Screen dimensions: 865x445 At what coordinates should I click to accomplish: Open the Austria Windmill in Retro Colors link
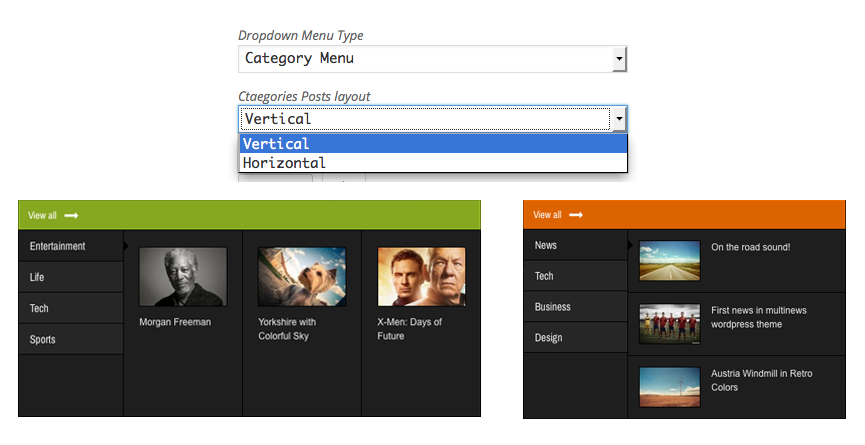pos(761,380)
